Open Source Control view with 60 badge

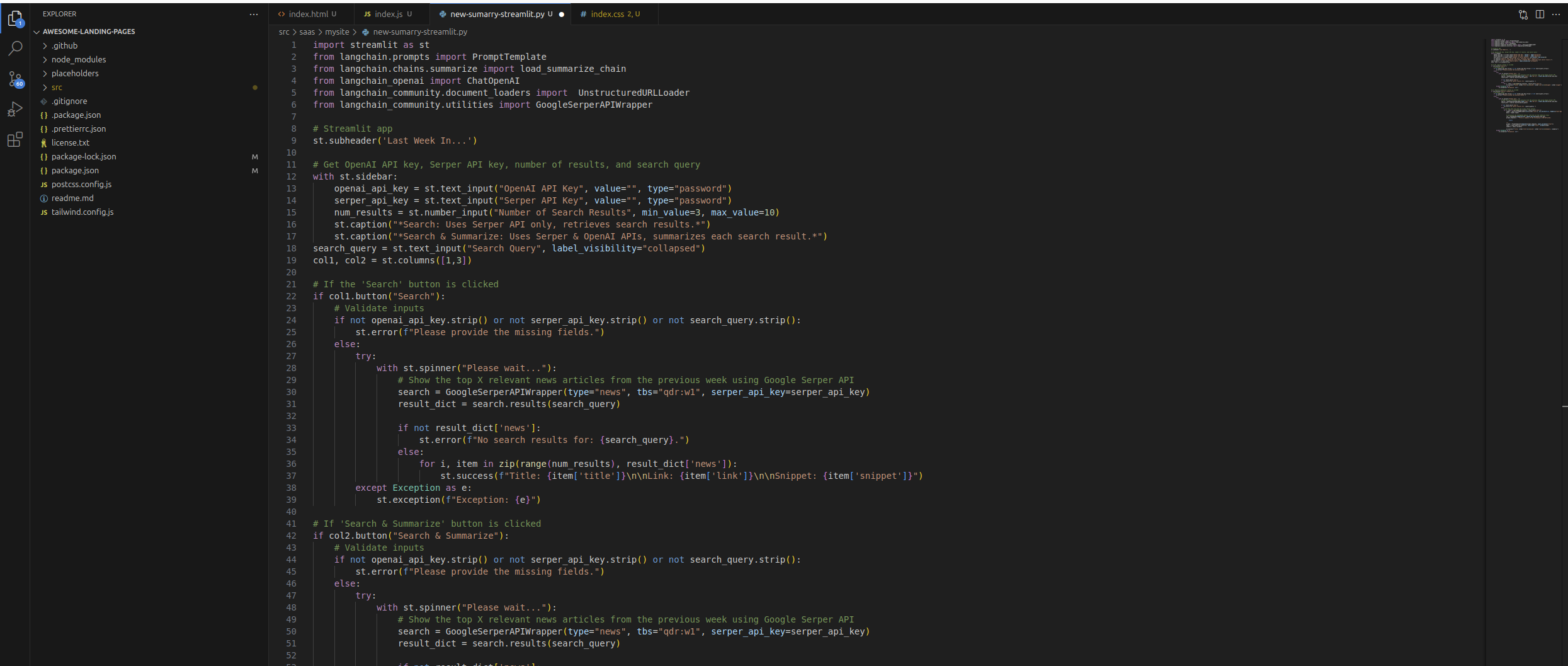point(15,79)
